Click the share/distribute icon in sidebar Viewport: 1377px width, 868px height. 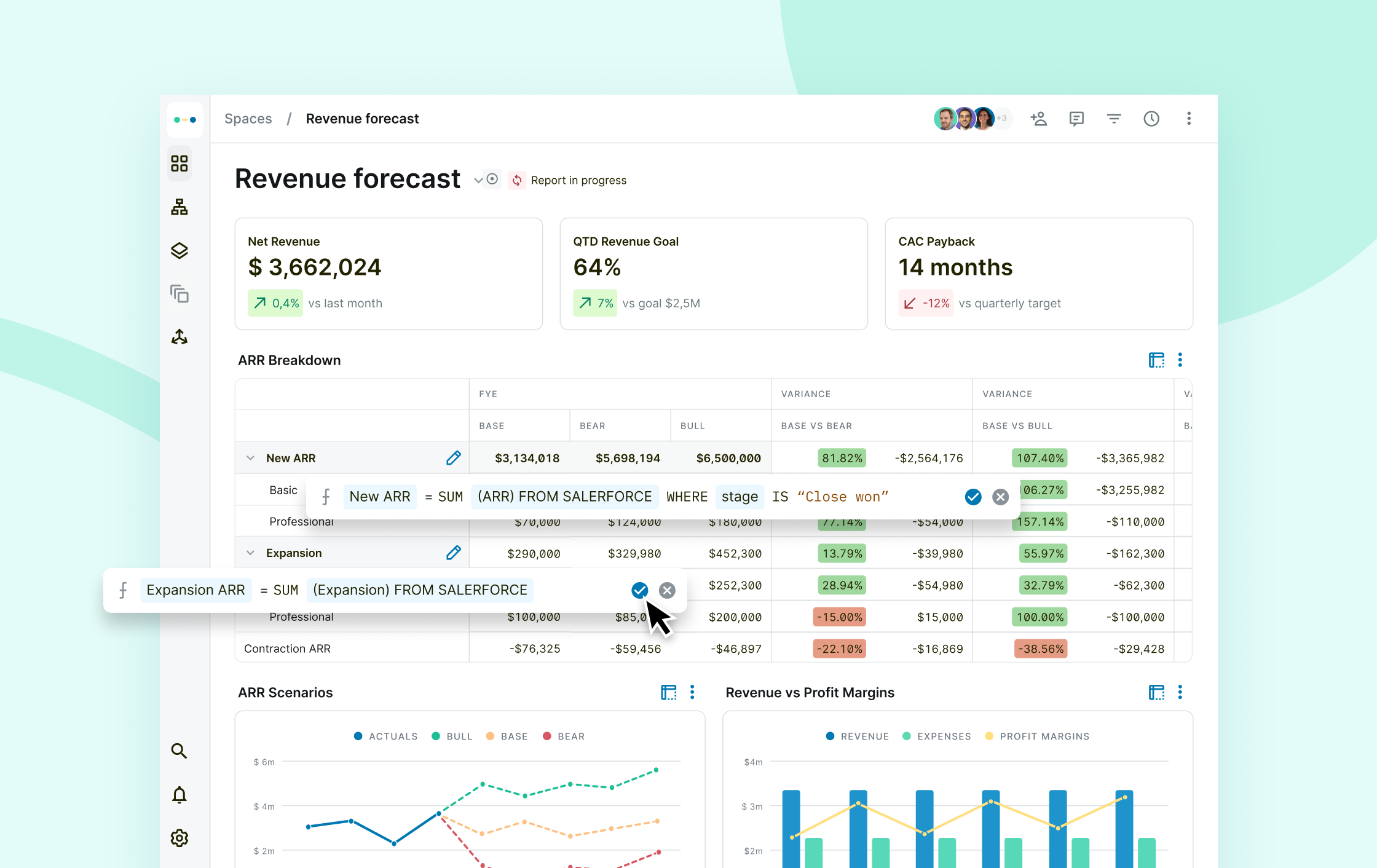coord(179,336)
